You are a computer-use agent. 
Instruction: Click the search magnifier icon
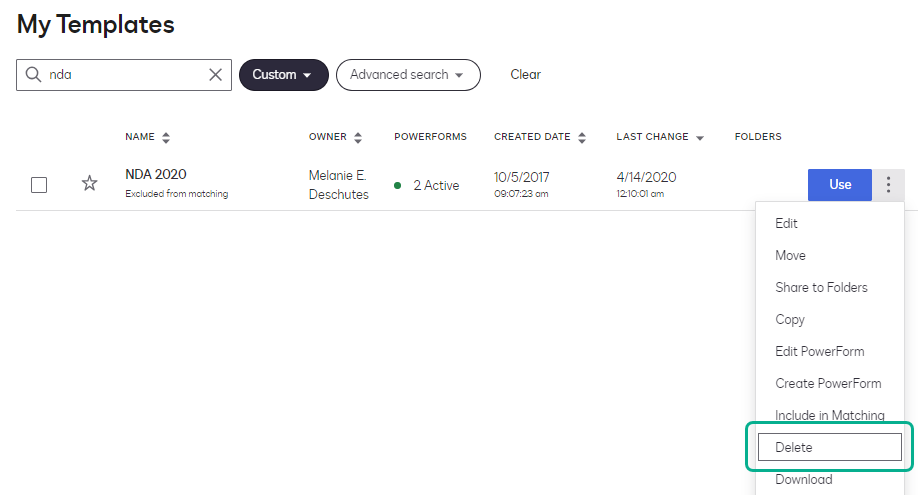[x=33, y=74]
